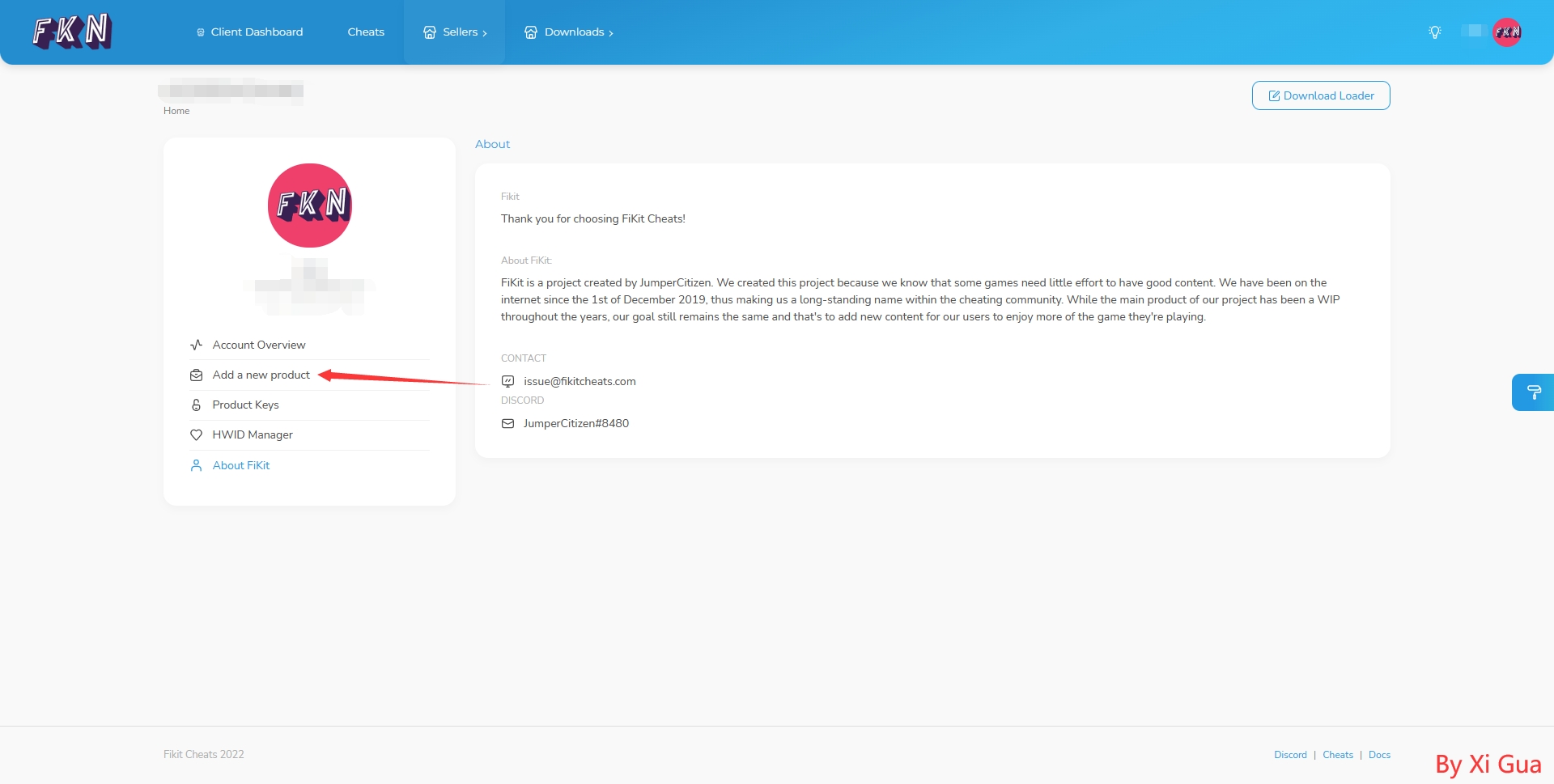Image resolution: width=1554 pixels, height=784 pixels.
Task: Click the Home breadcrumb link
Action: click(176, 111)
